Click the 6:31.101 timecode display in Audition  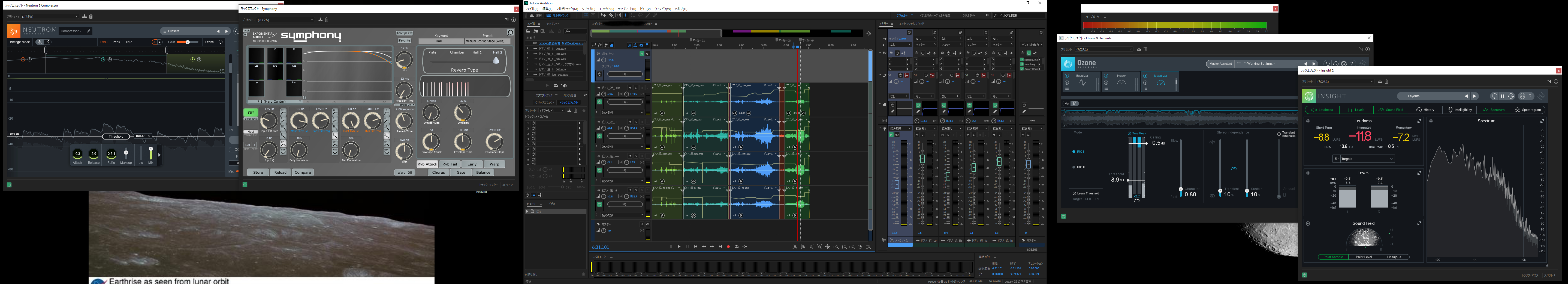pos(600,247)
